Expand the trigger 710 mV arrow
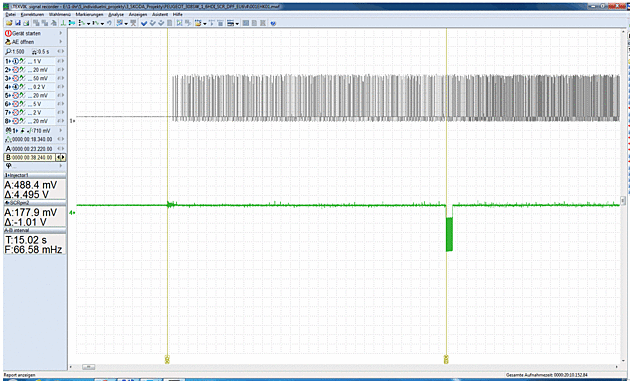Viewport: 630px width, 381px height. (x=61, y=131)
